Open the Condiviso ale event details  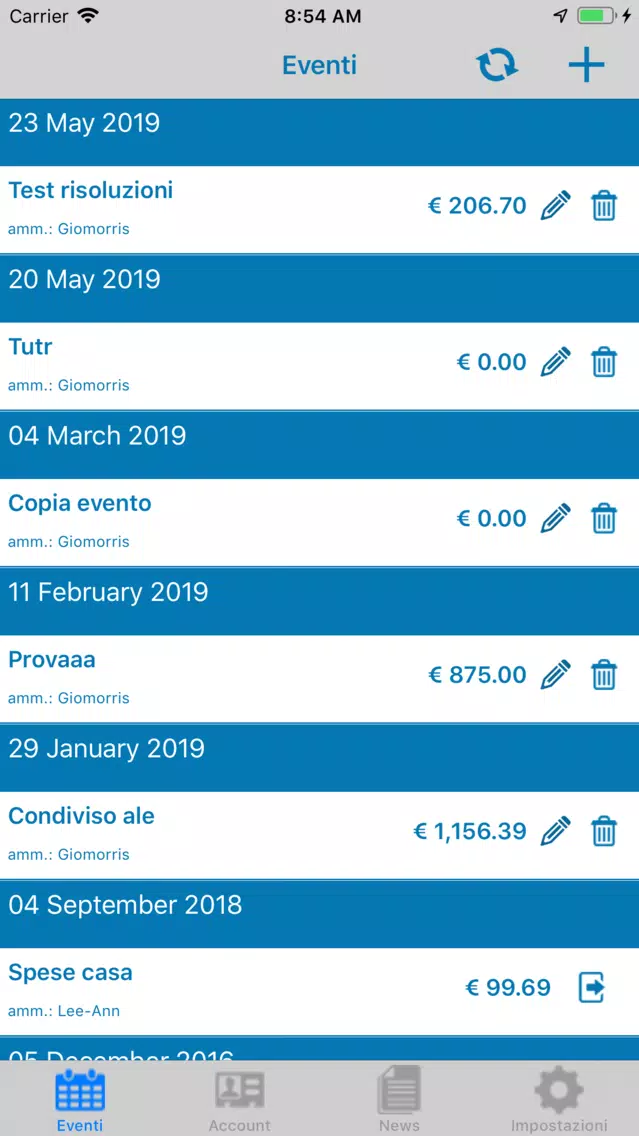[320, 835]
